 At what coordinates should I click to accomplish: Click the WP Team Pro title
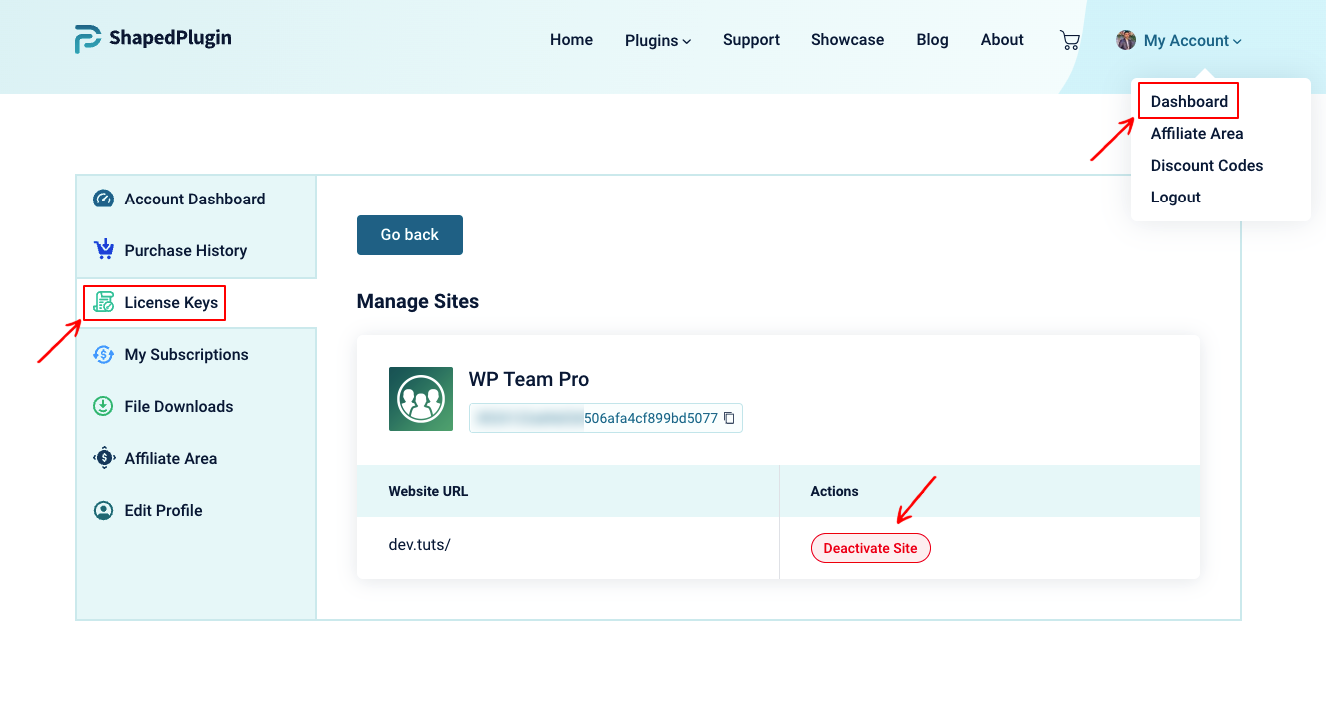pos(529,379)
